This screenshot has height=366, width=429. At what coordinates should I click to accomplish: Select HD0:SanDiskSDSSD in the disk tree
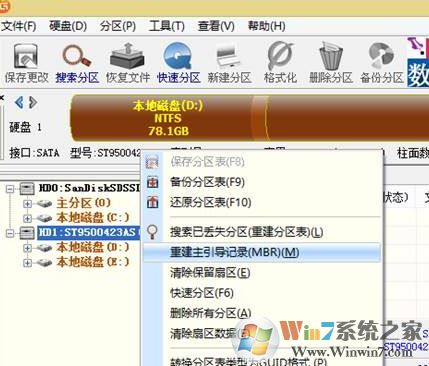89,188
